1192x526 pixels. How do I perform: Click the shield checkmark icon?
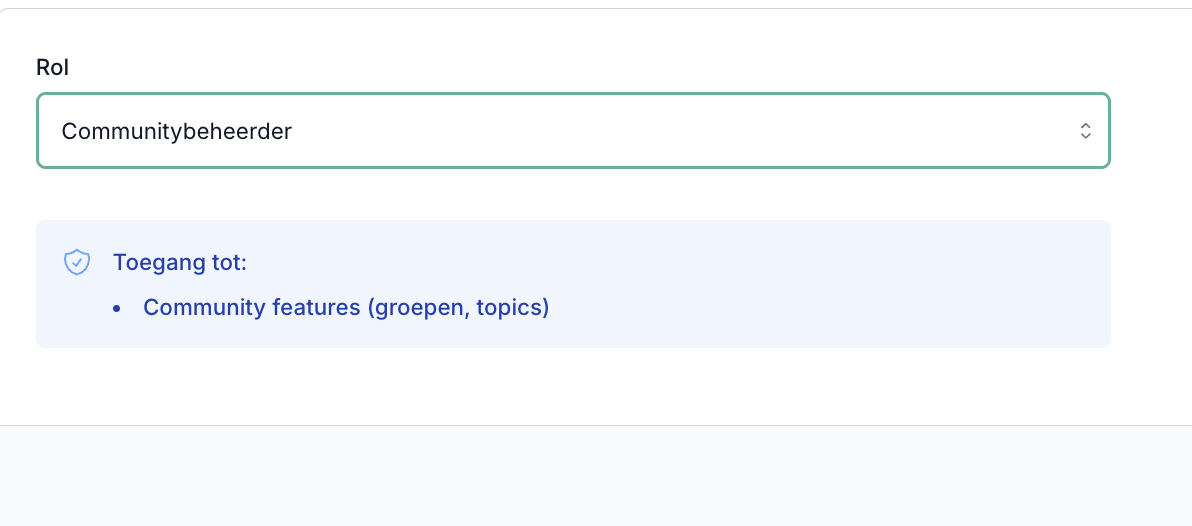coord(77,262)
